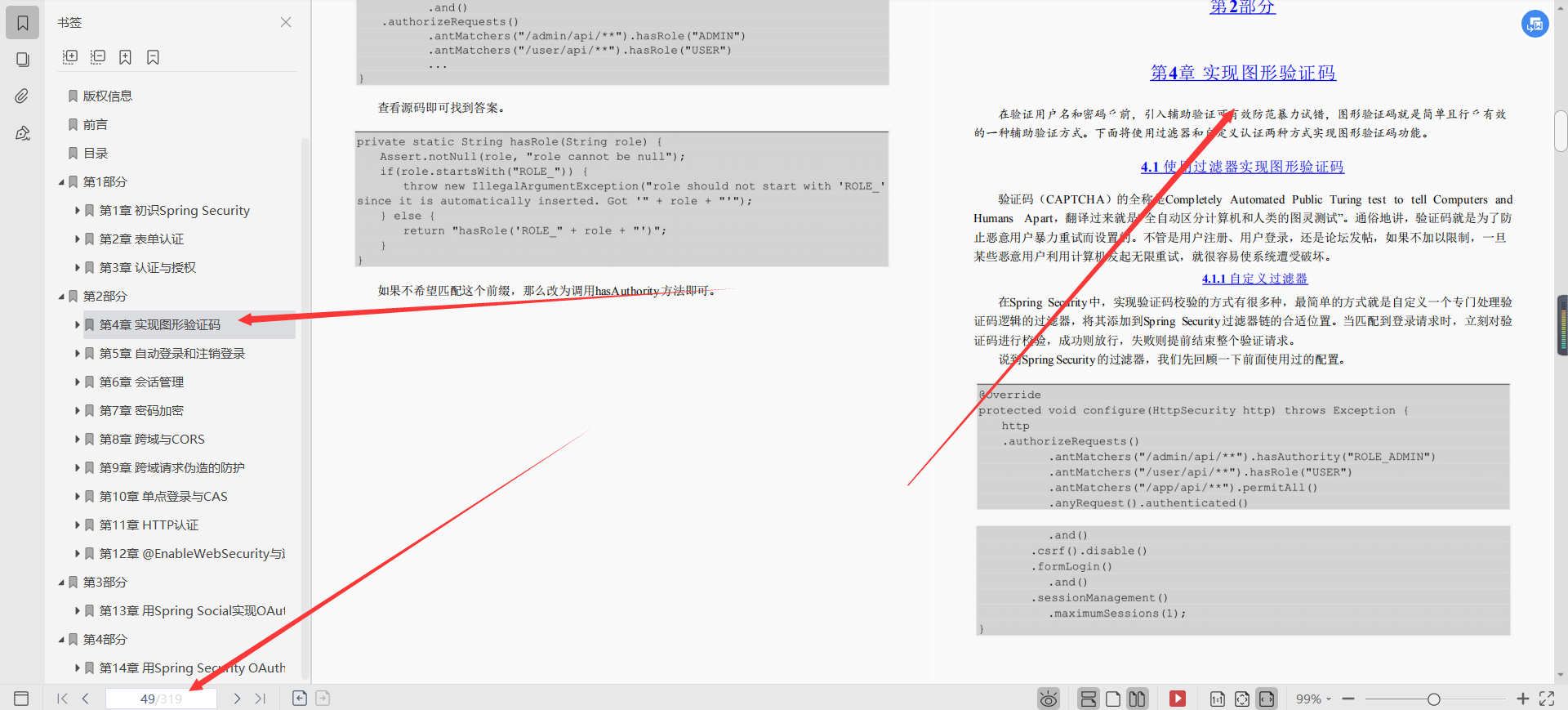Viewport: 1568px width, 710px height.
Task: Open the 前言 bookmark
Action: [x=95, y=125]
